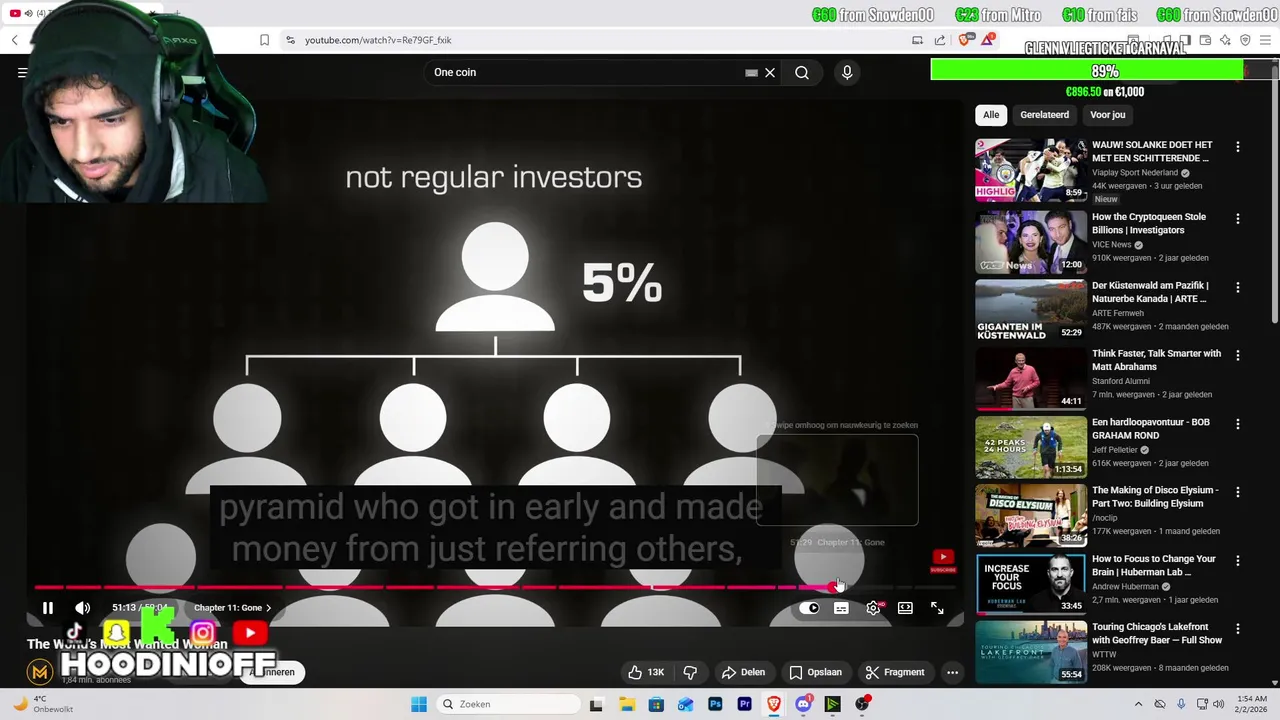Select the Voor jou filter chip

point(1107,115)
